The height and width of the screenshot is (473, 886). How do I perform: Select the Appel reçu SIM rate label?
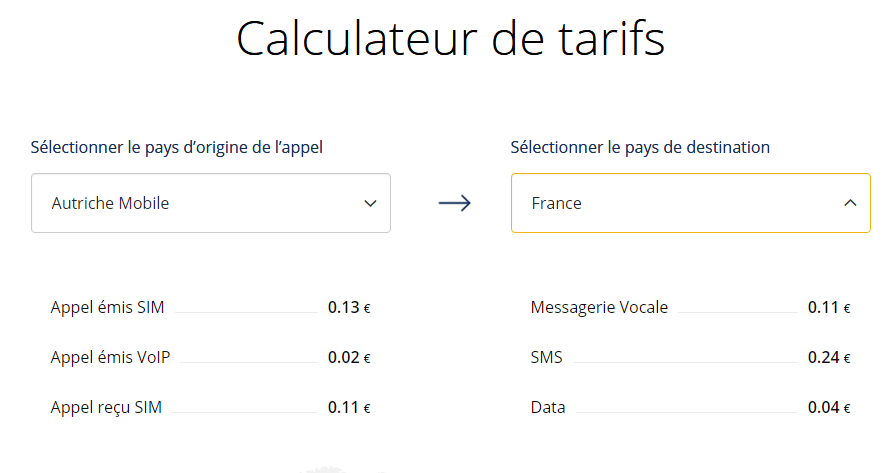coord(106,407)
